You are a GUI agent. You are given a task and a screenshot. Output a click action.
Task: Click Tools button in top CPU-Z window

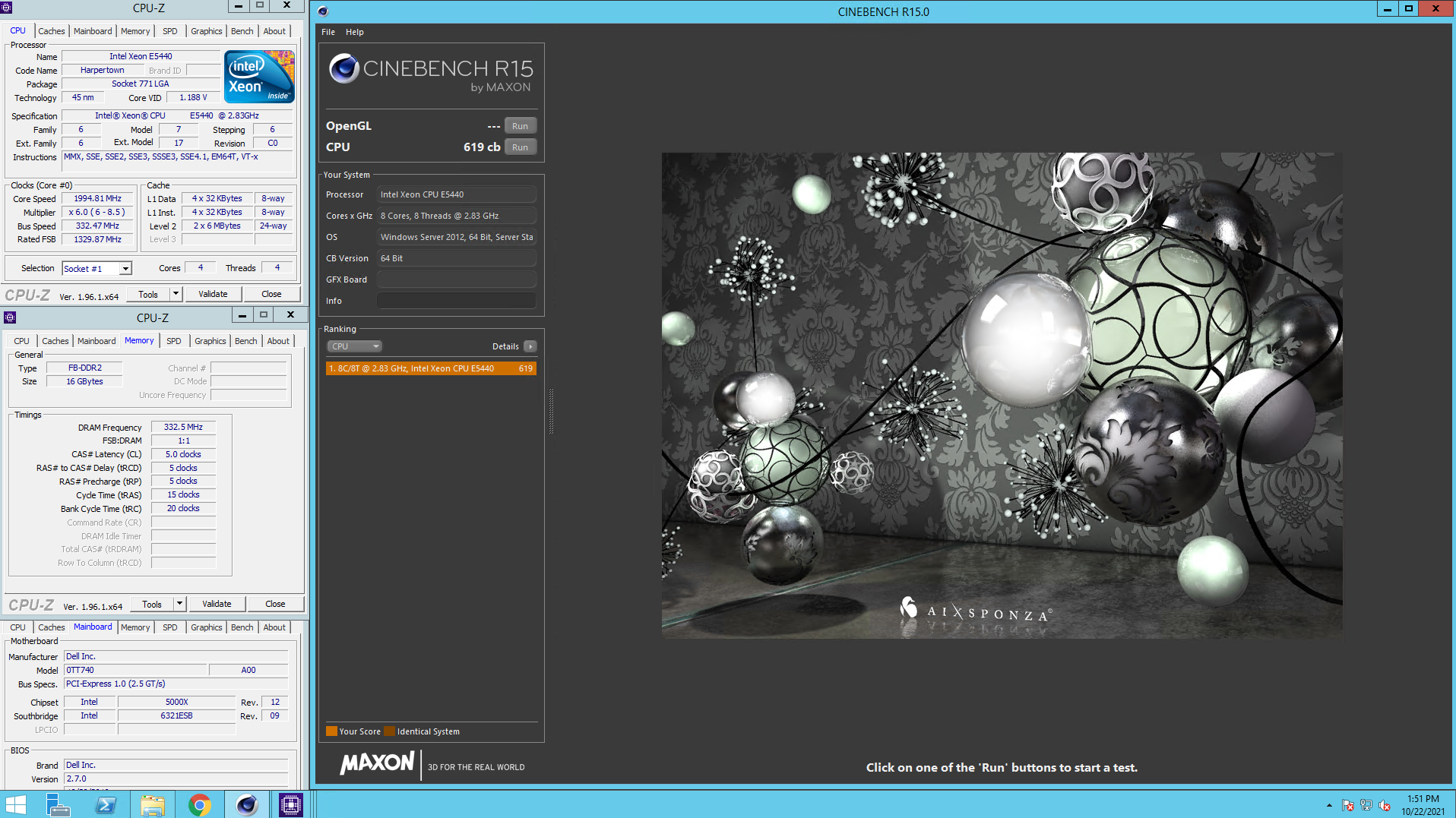coord(148,294)
